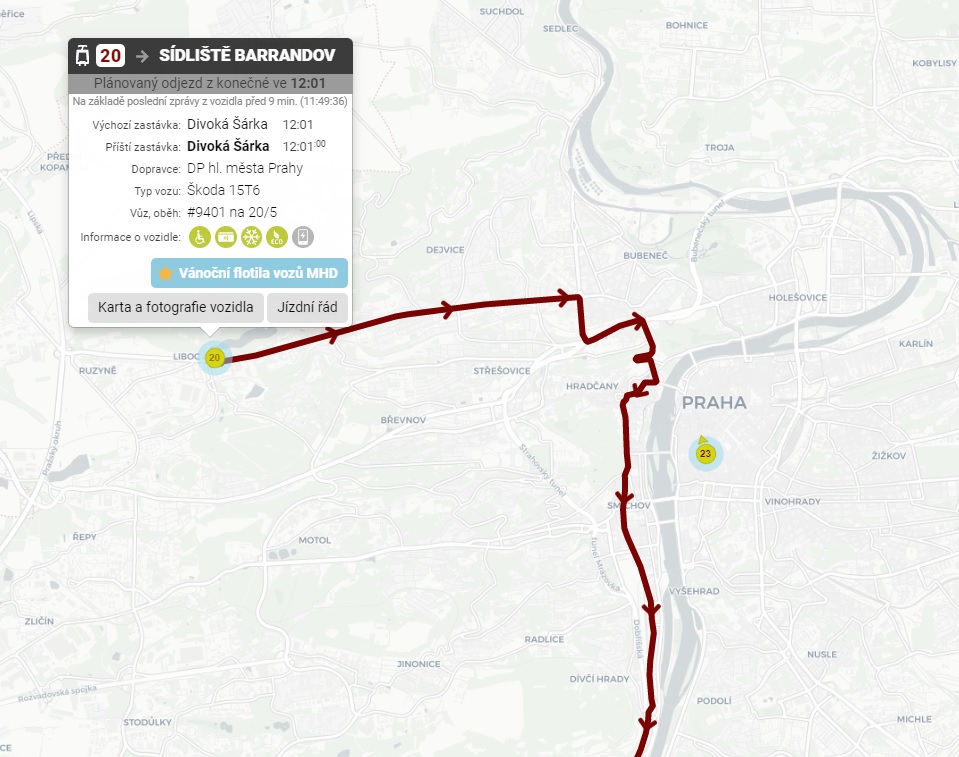Select the tram 20 map marker
Image resolution: width=959 pixels, height=757 pixels.
[x=214, y=358]
